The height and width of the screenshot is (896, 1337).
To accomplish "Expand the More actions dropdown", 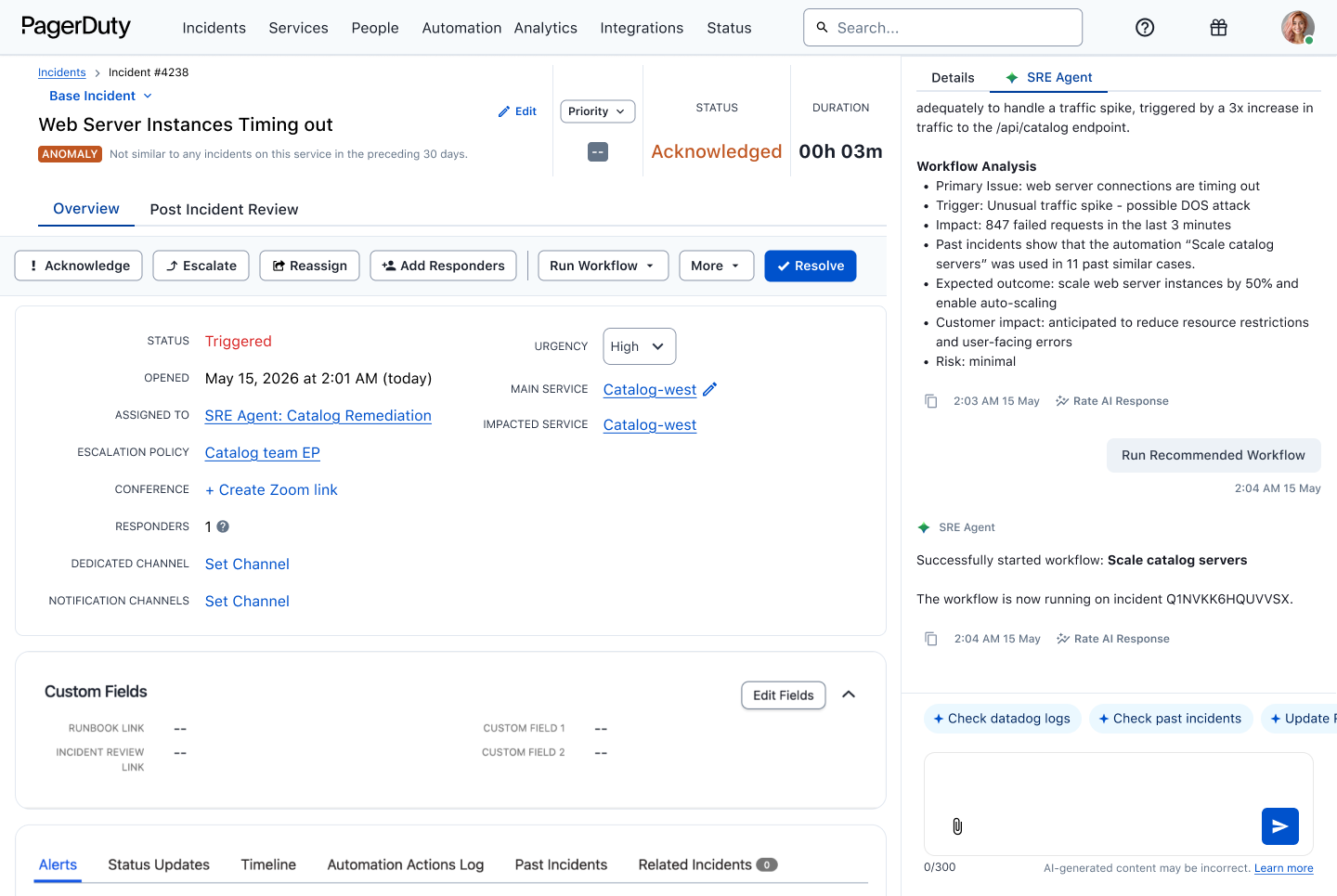I will tap(716, 266).
